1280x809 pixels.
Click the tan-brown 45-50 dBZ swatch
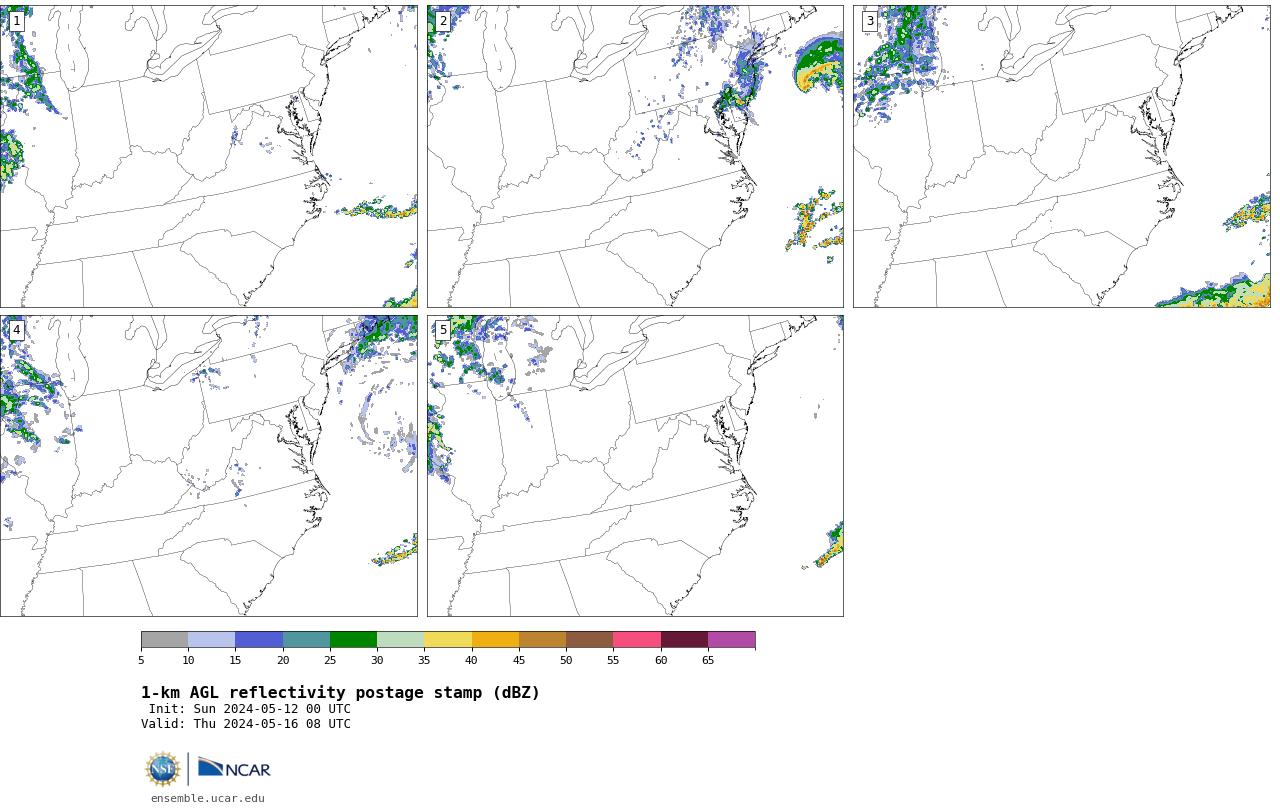coord(542,640)
